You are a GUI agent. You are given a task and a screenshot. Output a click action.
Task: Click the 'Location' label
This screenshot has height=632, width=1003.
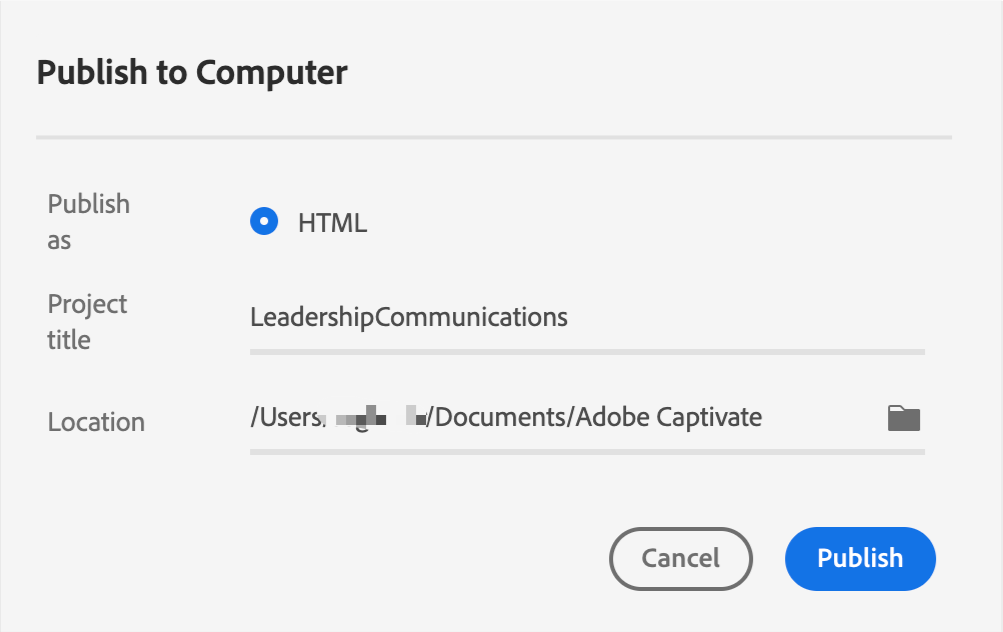pyautogui.click(x=96, y=422)
